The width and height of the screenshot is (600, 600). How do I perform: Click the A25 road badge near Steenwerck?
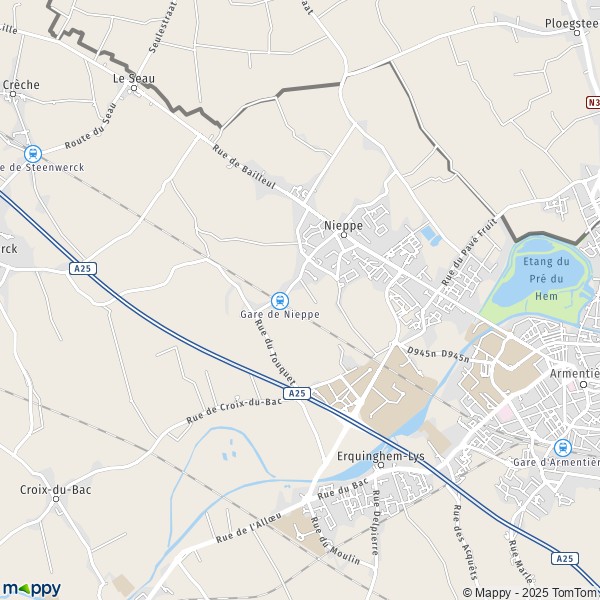point(83,269)
